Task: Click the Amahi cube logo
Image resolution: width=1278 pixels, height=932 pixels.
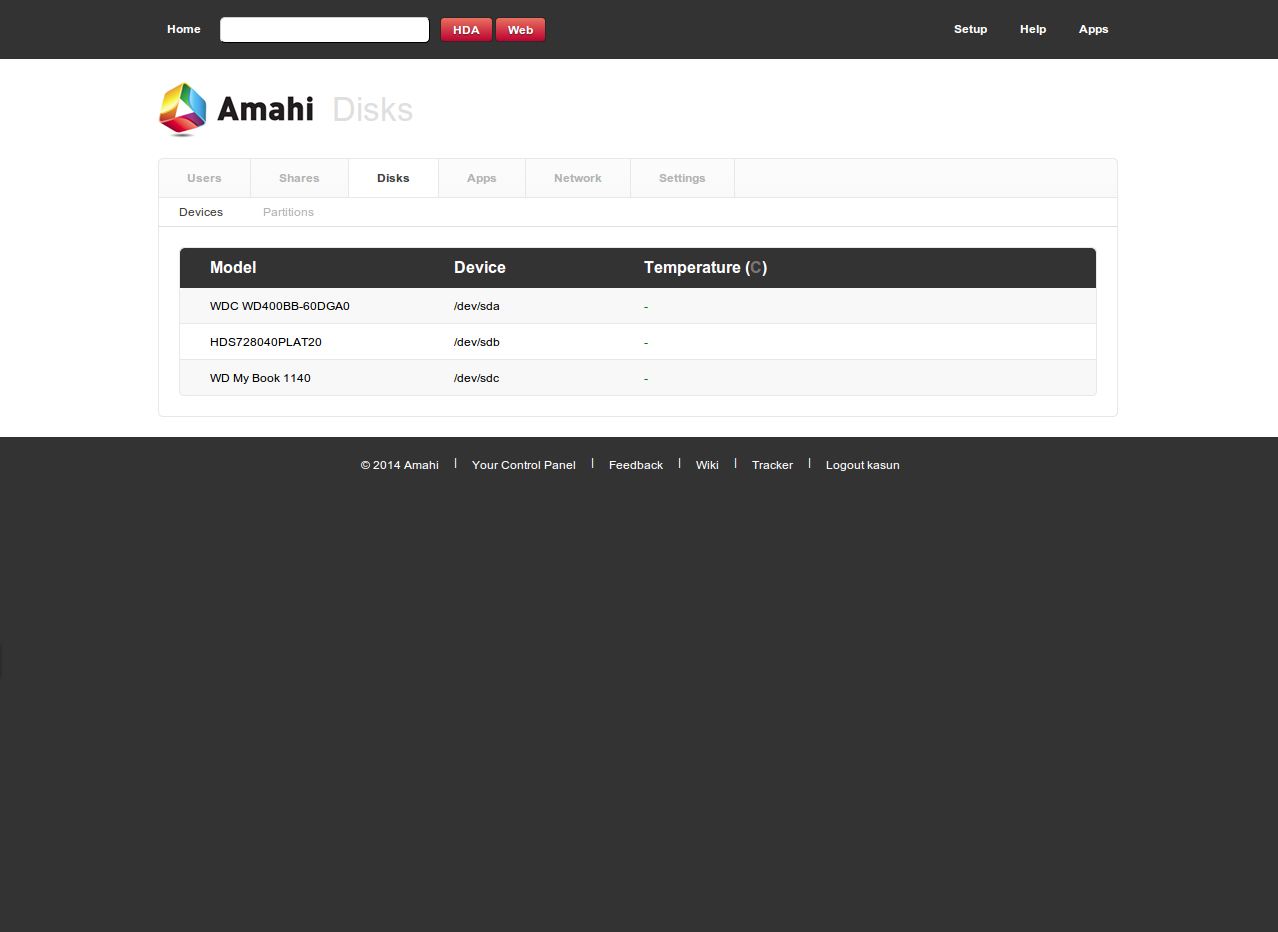Action: click(183, 109)
